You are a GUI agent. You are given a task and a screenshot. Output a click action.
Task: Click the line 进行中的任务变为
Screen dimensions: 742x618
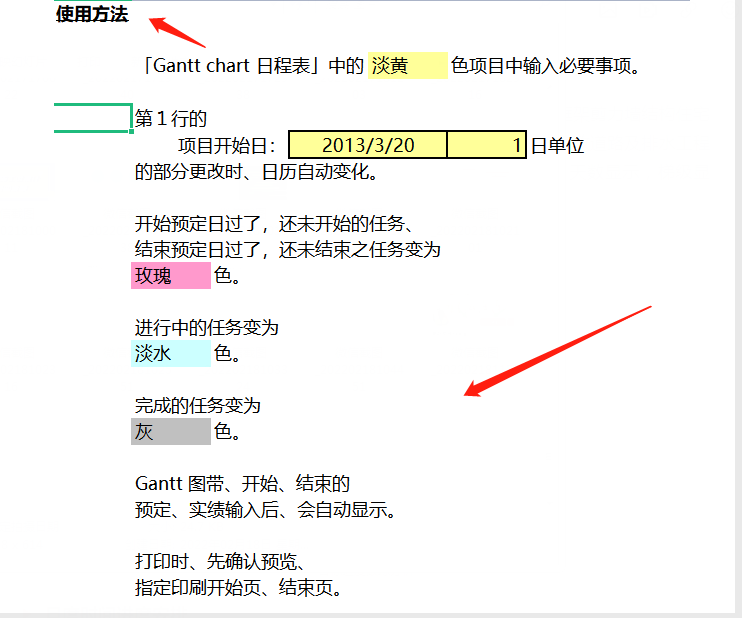click(207, 327)
